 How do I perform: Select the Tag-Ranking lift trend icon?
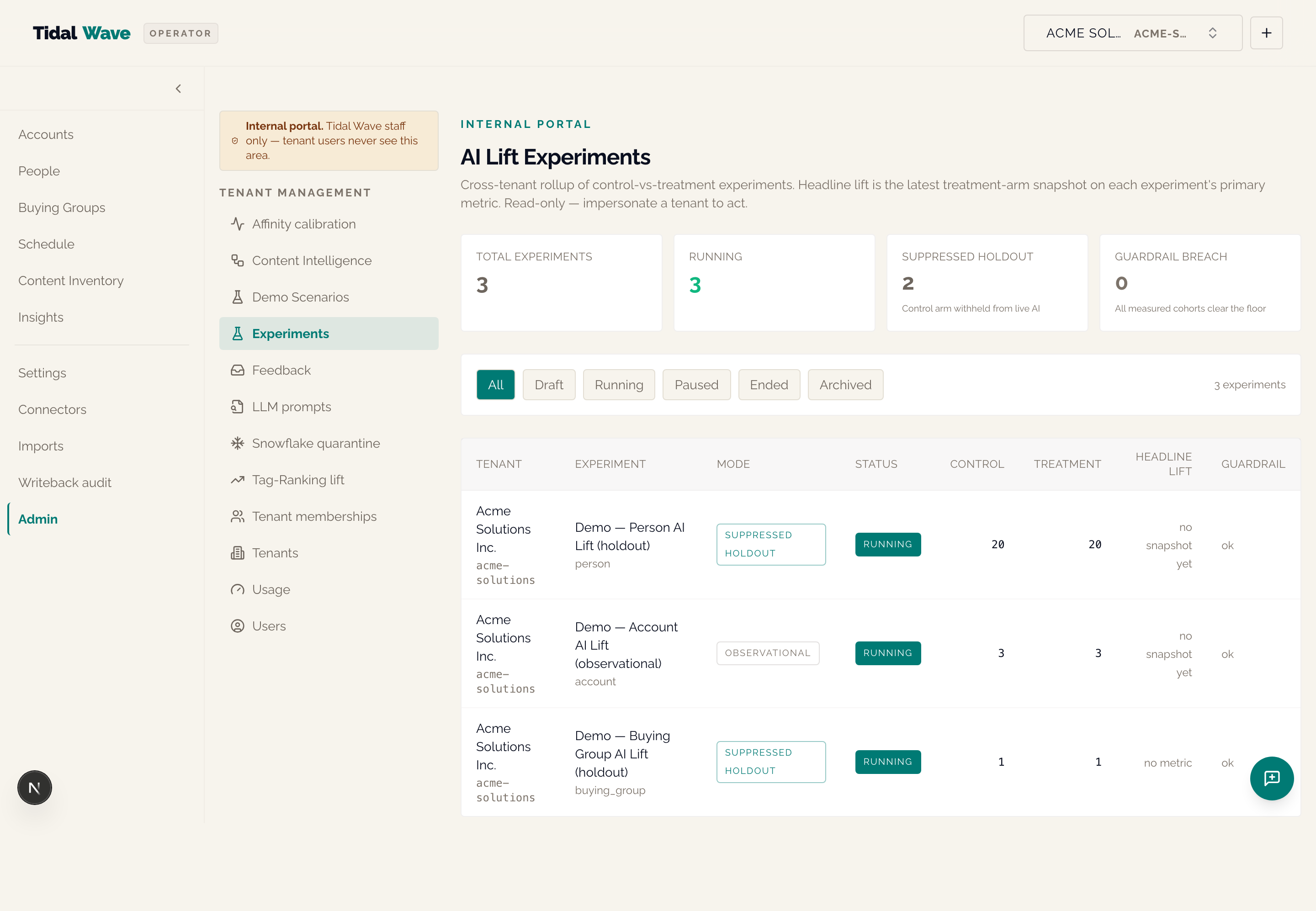click(238, 479)
